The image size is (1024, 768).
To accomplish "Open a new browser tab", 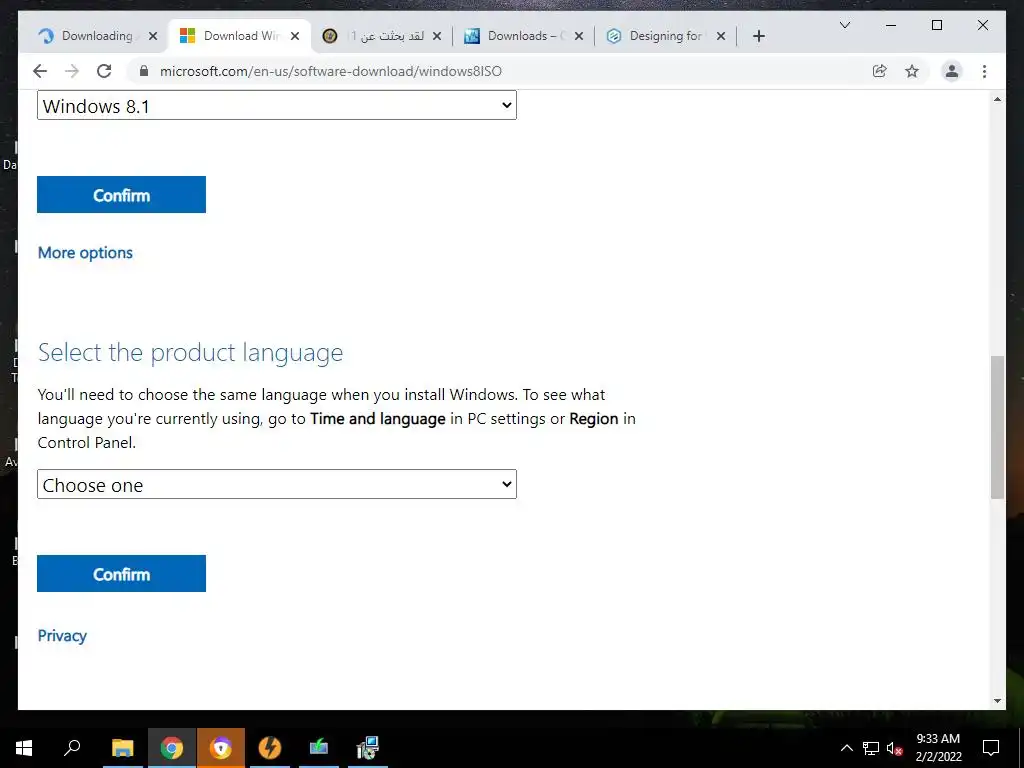I will click(758, 36).
